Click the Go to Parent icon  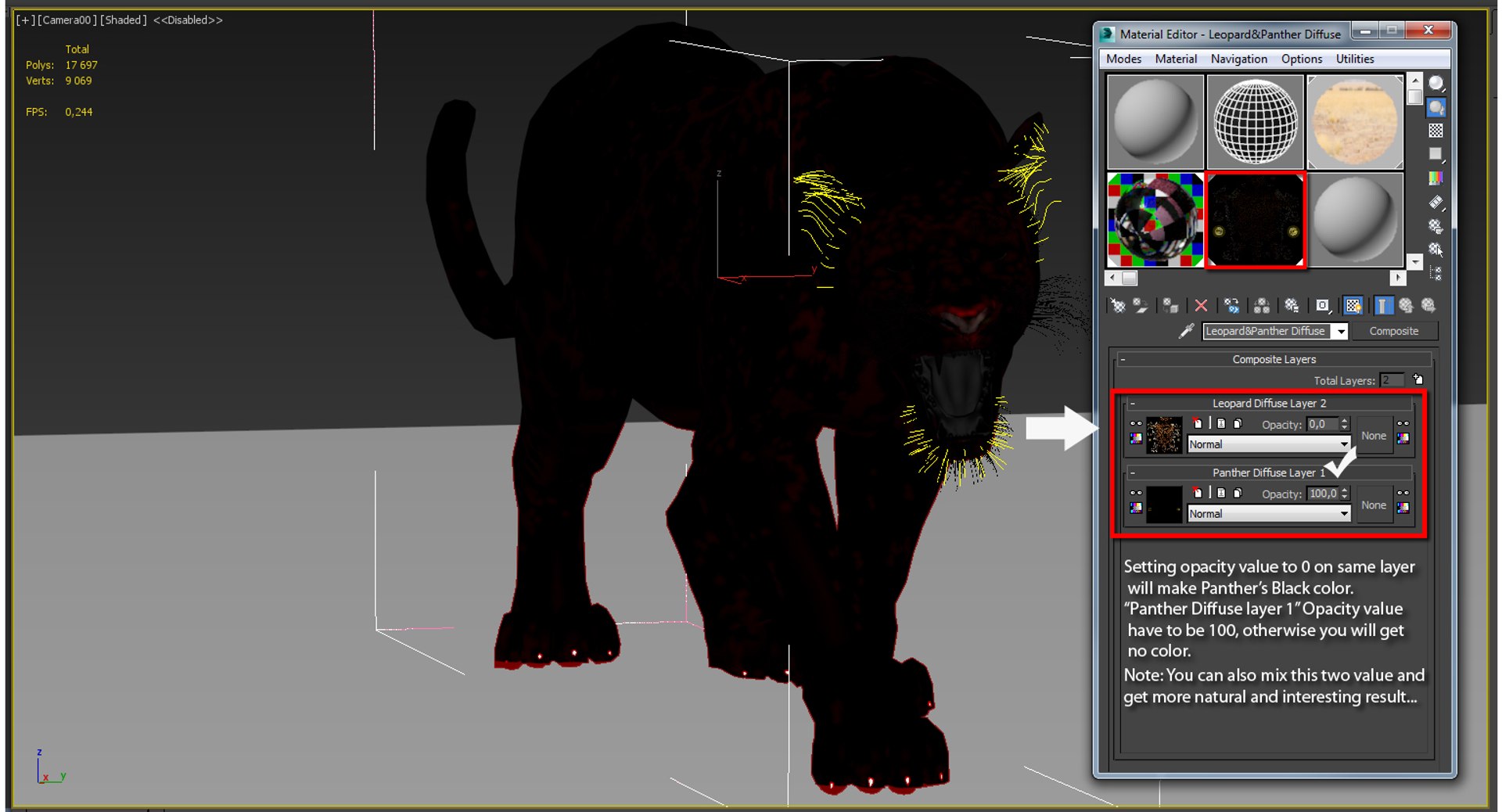click(x=1407, y=305)
